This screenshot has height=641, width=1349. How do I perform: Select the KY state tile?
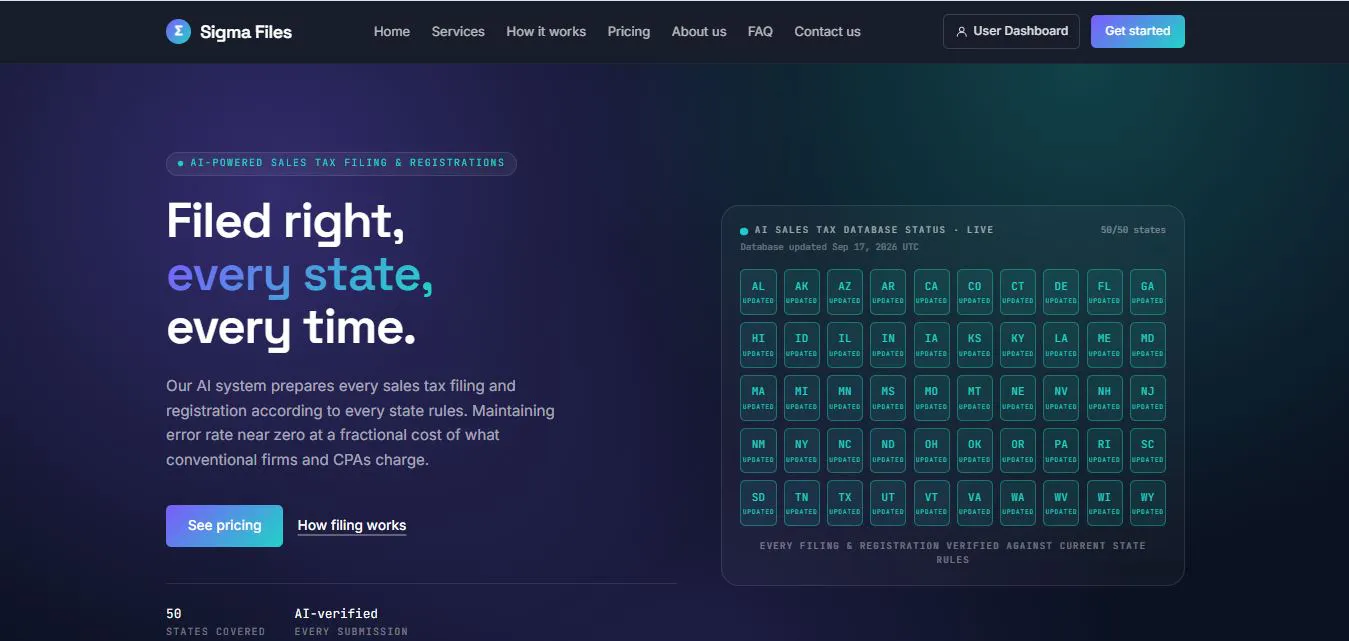(1018, 344)
